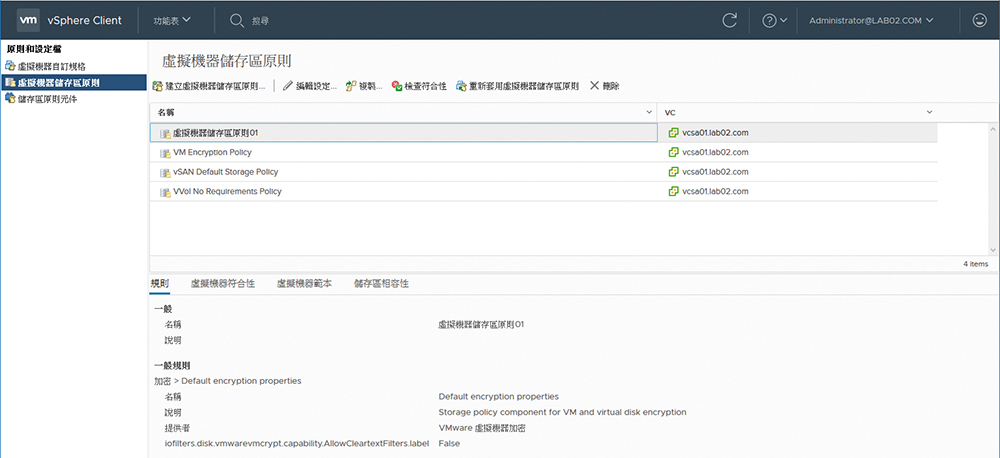Click the 儲存區原則元件 sidebar icon
This screenshot has height=458, width=1000.
tap(10, 98)
